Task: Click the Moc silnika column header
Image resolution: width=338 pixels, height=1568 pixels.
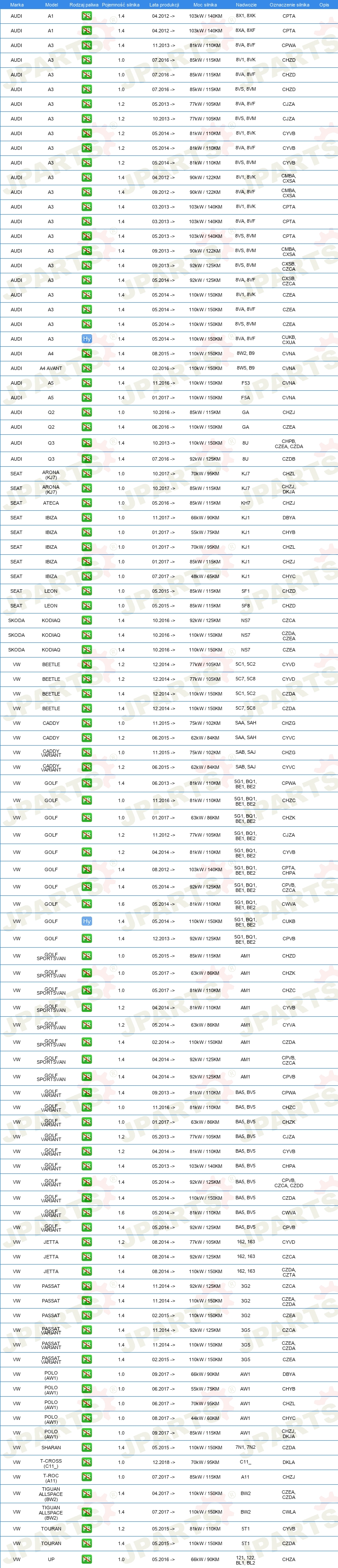Action: tap(205, 4)
